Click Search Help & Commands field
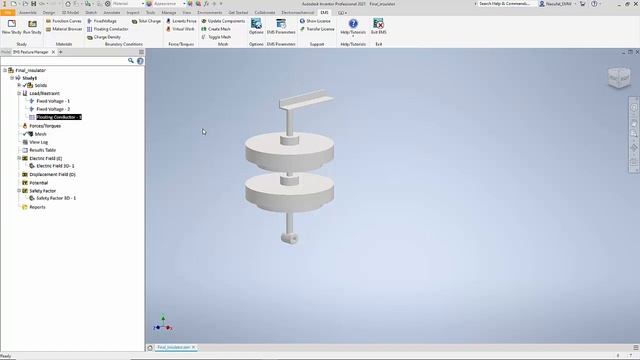The width and height of the screenshot is (640, 360). point(506,4)
